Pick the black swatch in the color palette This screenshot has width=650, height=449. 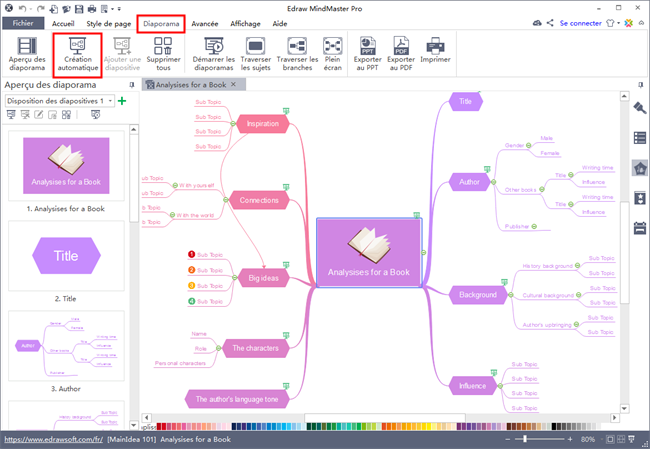(x=554, y=426)
